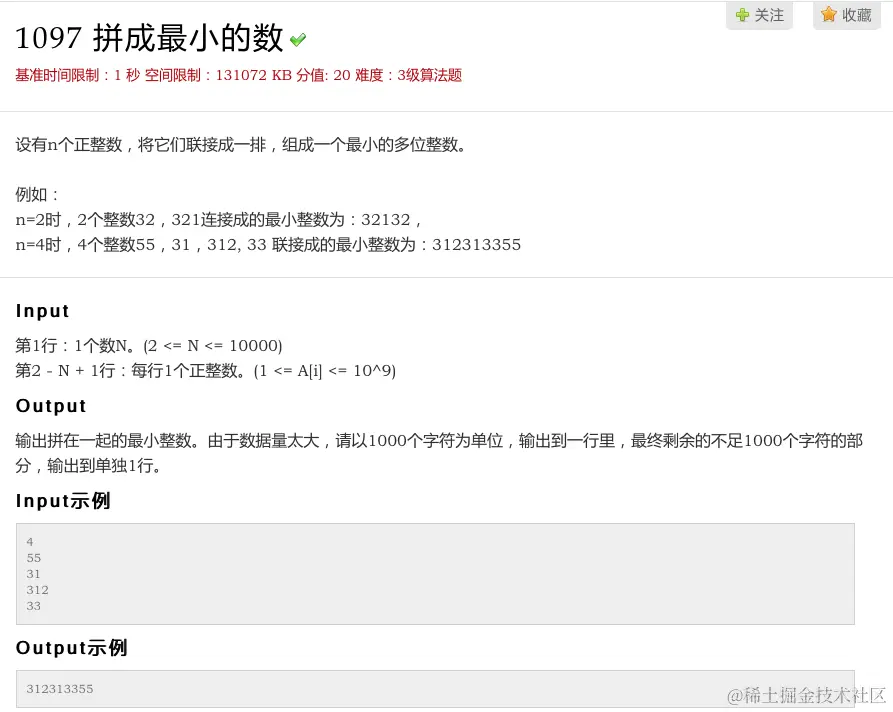Click the Output示例 heading
This screenshot has height=712, width=893.
[71, 648]
